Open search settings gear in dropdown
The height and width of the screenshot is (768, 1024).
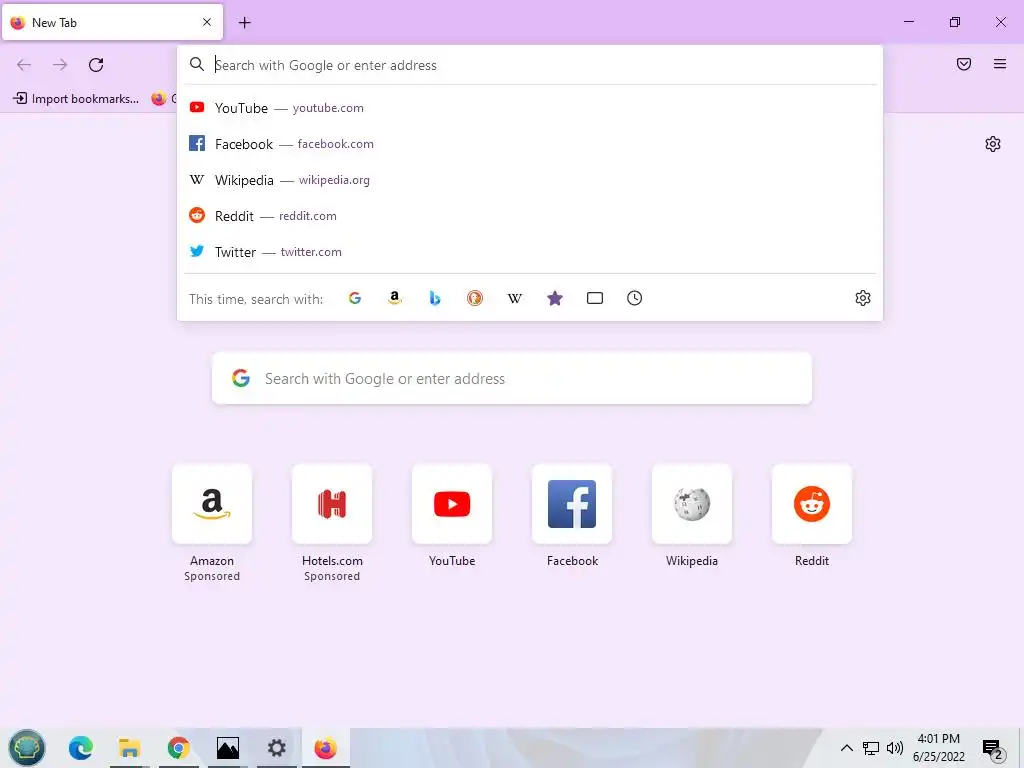[x=863, y=298]
